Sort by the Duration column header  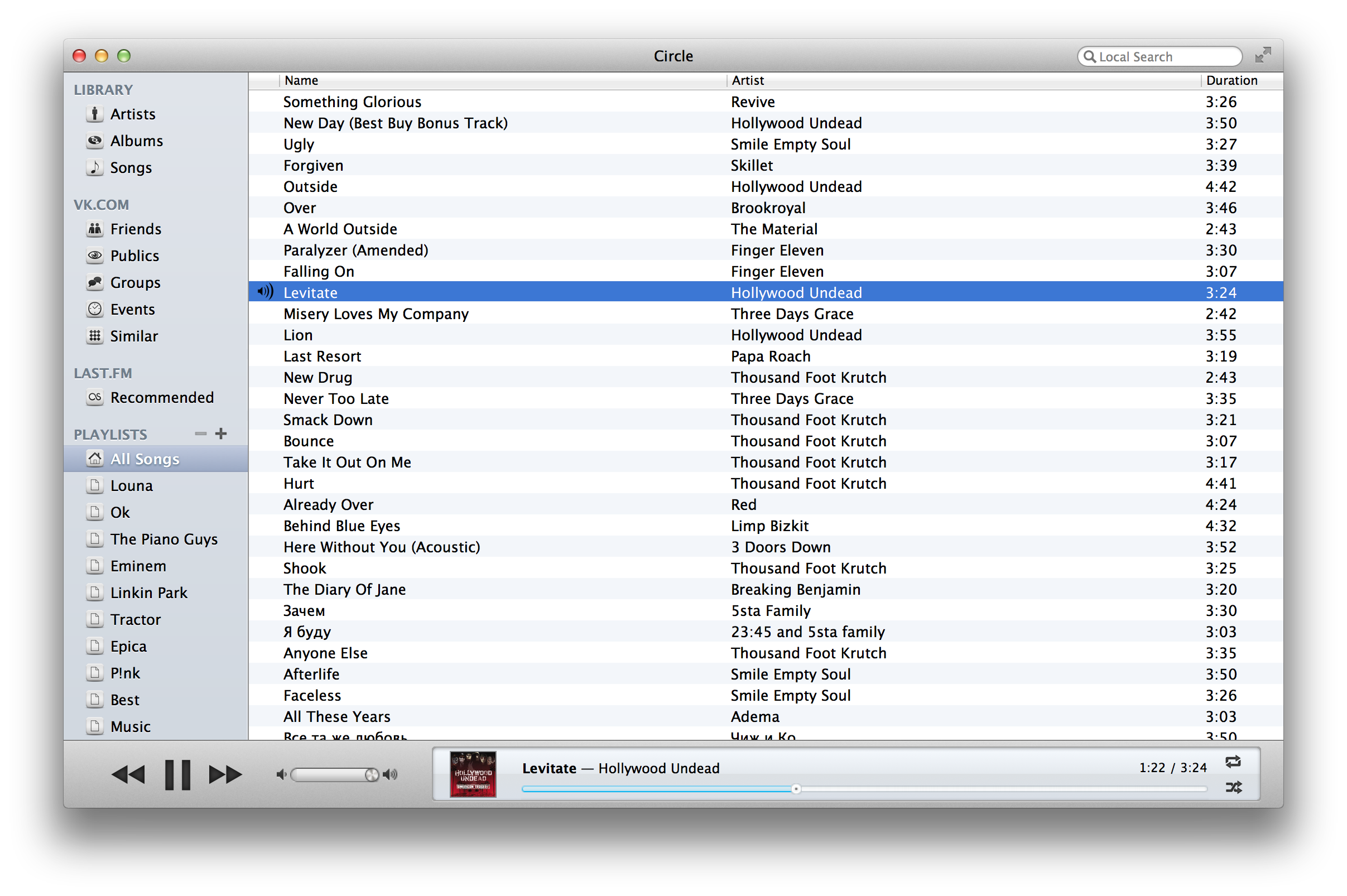click(x=1242, y=80)
